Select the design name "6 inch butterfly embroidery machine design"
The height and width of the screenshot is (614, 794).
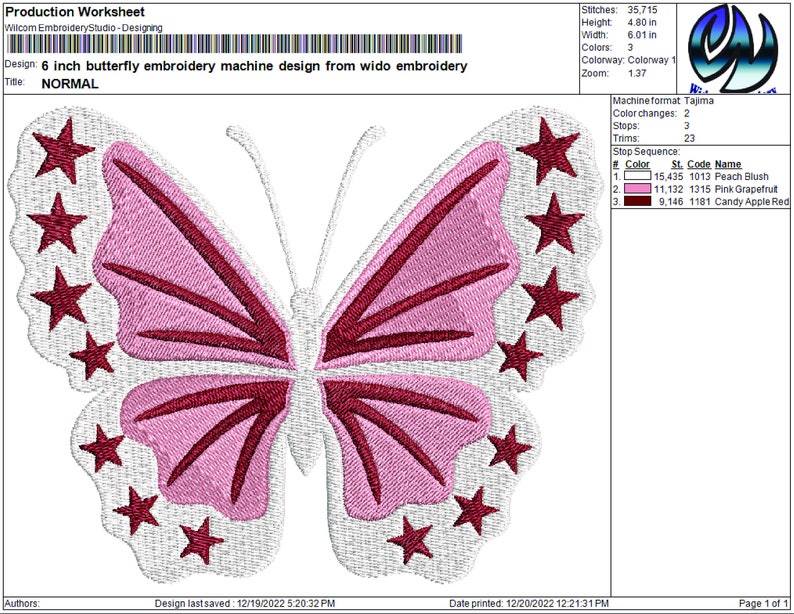click(x=181, y=66)
